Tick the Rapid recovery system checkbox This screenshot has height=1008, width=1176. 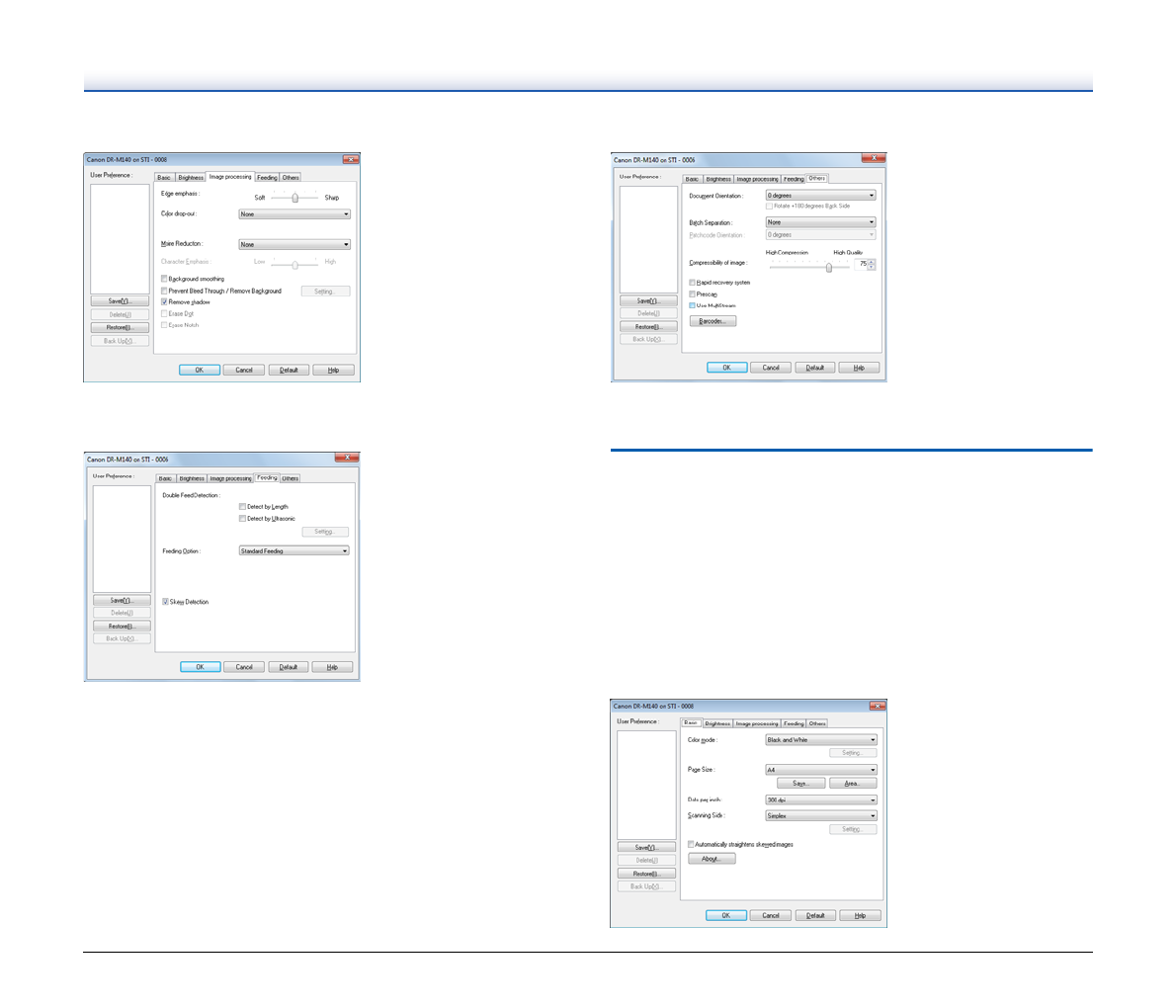pos(693,283)
